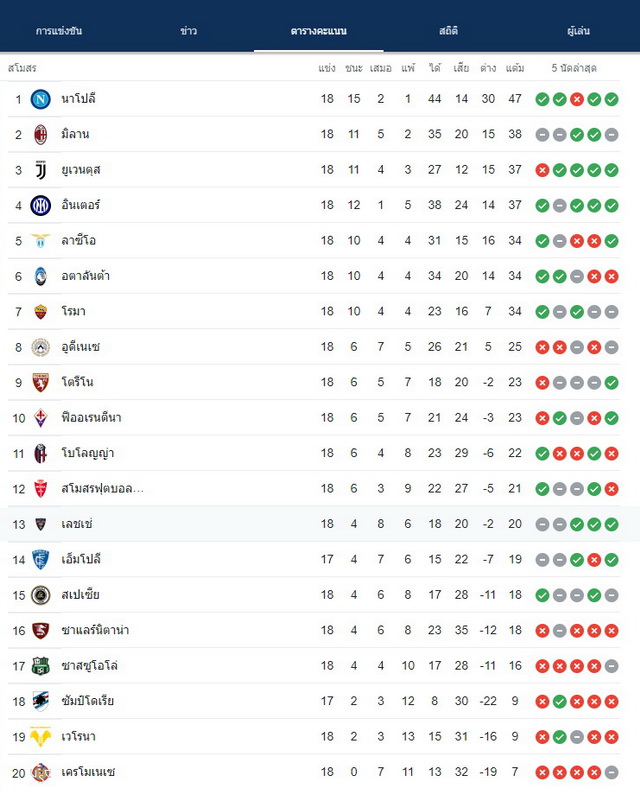Select the การแข่งขัน tab

point(59,31)
